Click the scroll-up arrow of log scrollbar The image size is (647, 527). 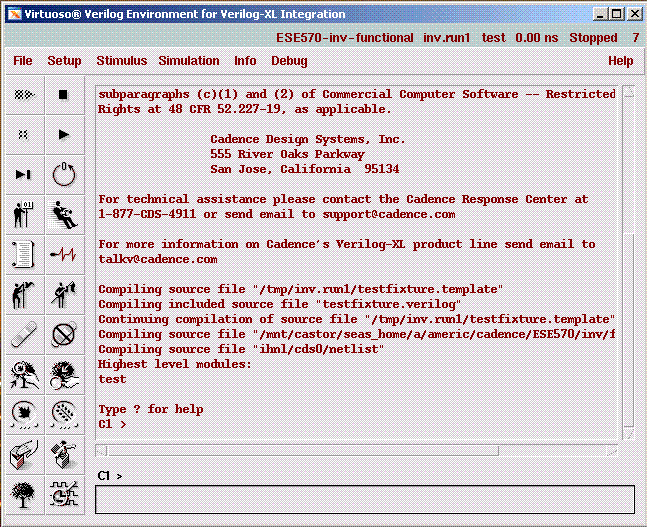coord(628,91)
